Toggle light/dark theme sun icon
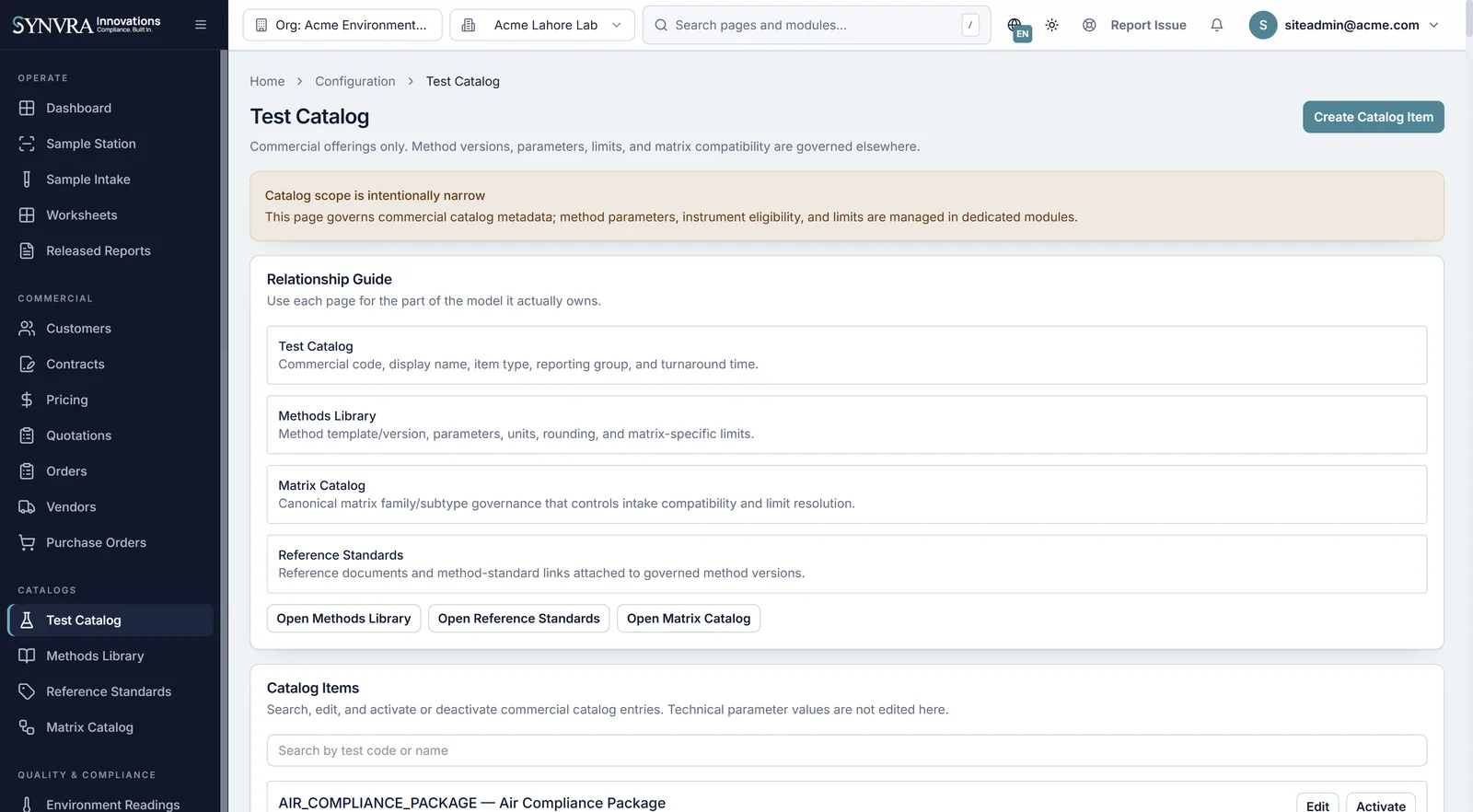This screenshot has width=1473, height=812. pos(1052,25)
